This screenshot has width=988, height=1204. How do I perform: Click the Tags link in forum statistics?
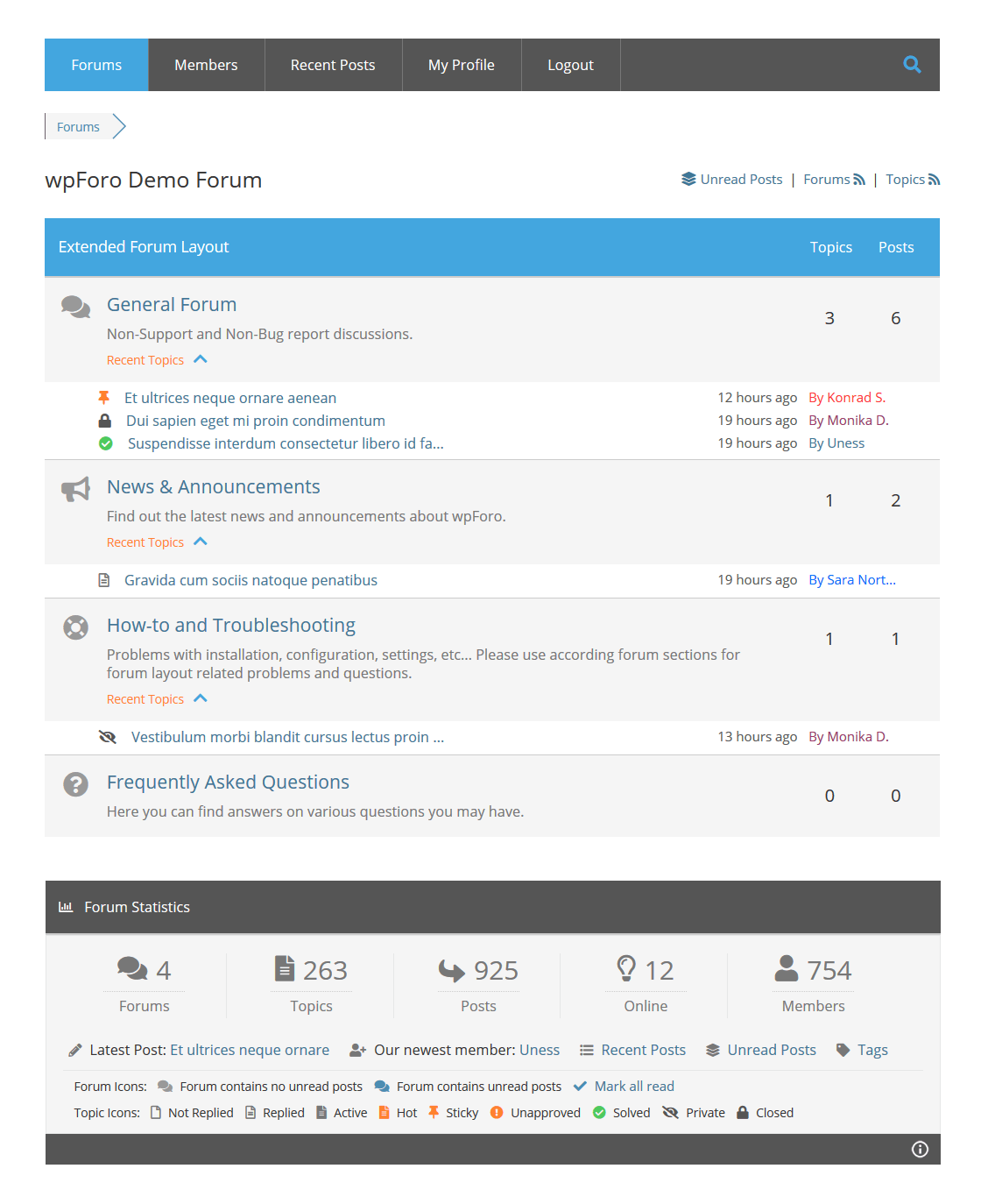coord(872,1049)
